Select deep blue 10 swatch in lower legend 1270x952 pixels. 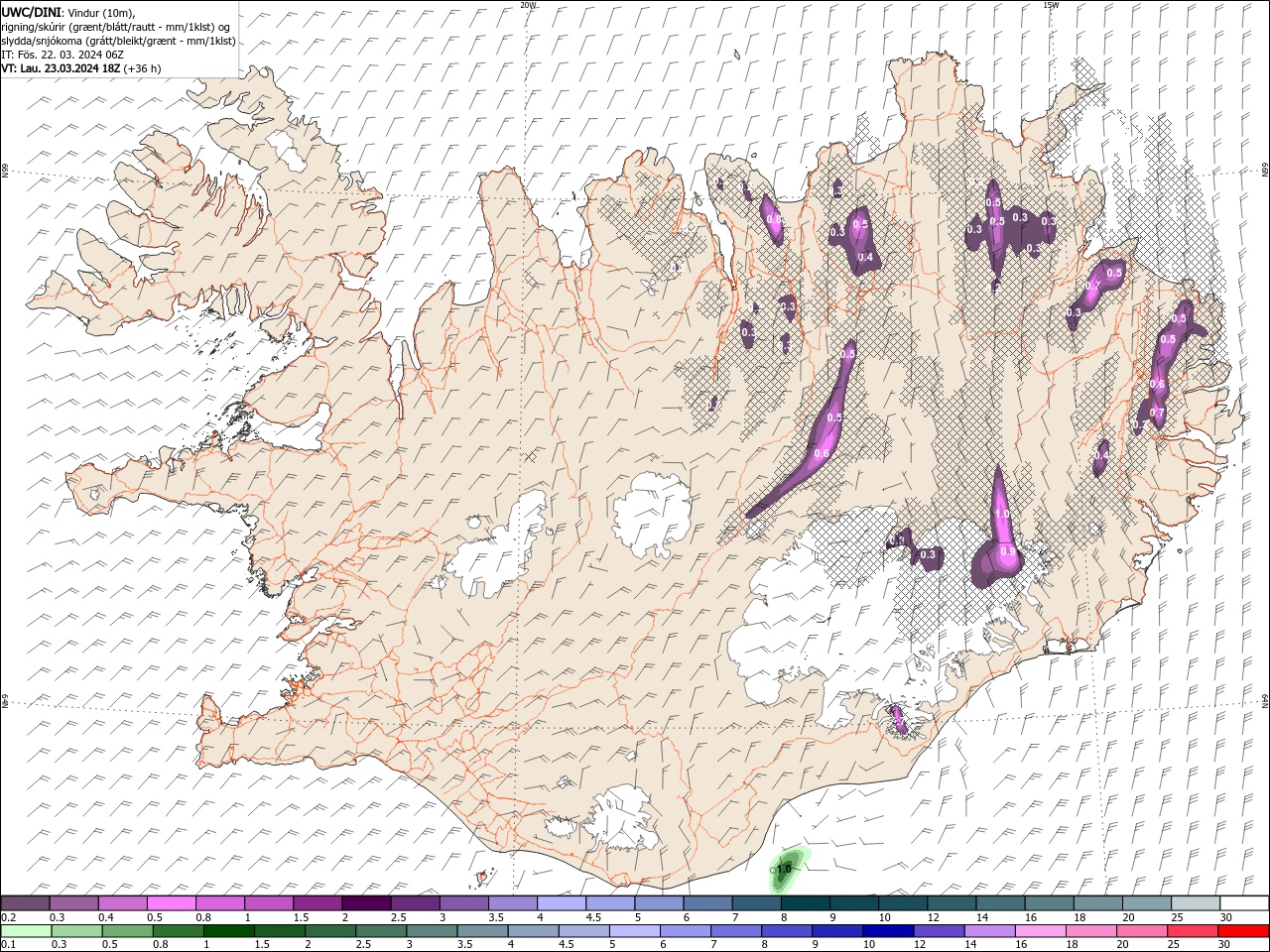[888, 931]
